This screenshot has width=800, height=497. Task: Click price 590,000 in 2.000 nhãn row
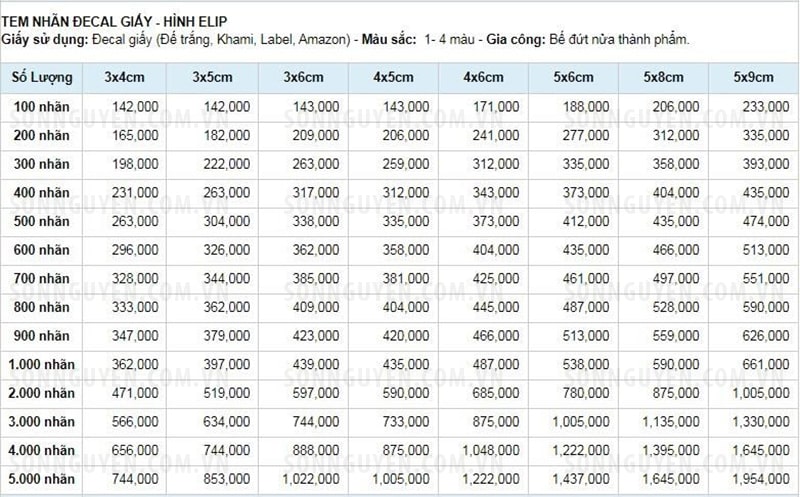(406, 393)
